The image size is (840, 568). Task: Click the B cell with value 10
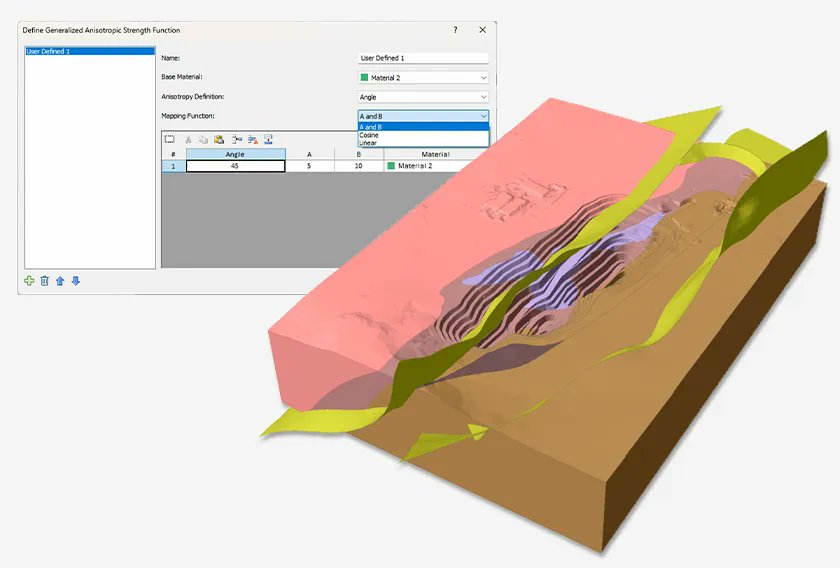click(358, 166)
